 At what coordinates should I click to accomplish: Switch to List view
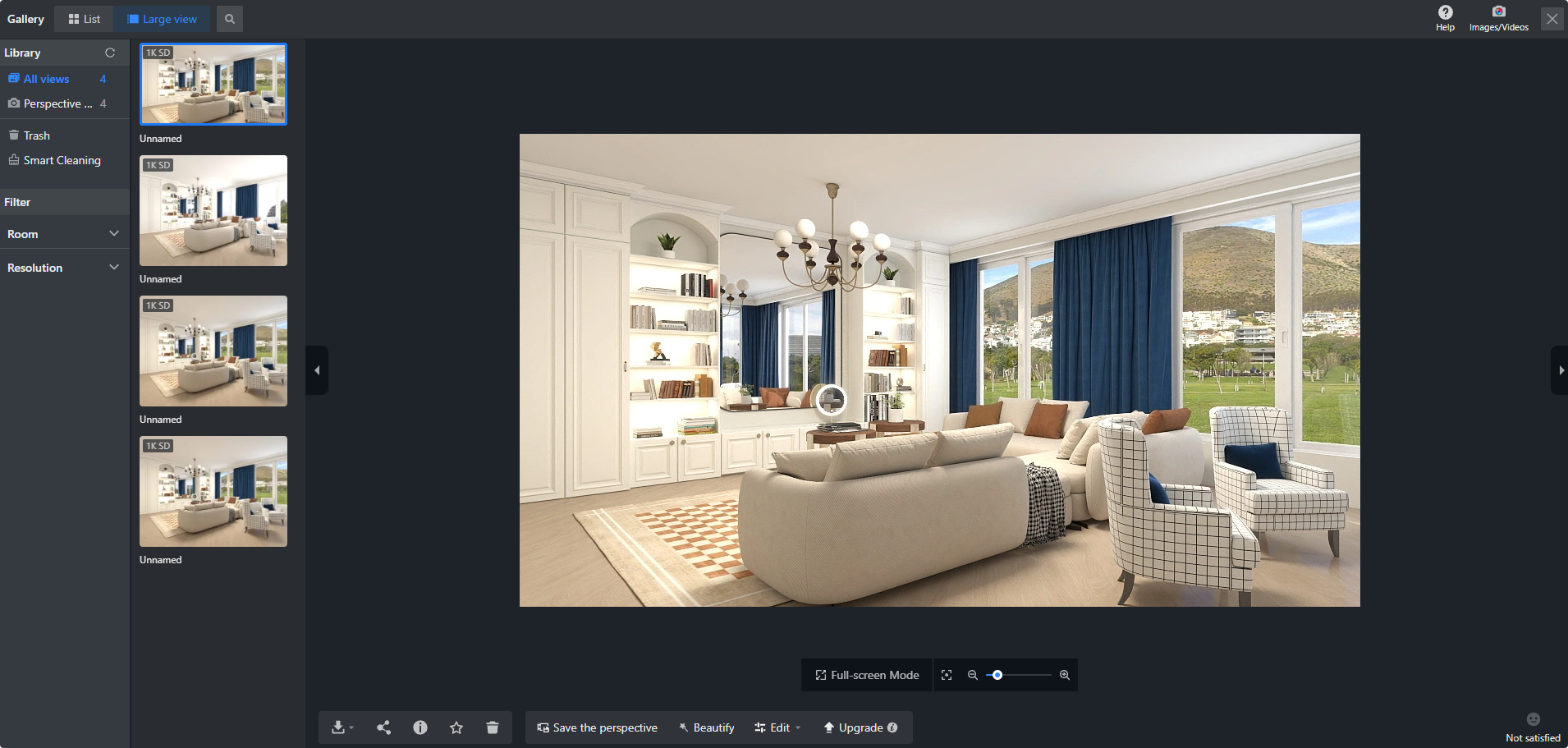(x=84, y=19)
